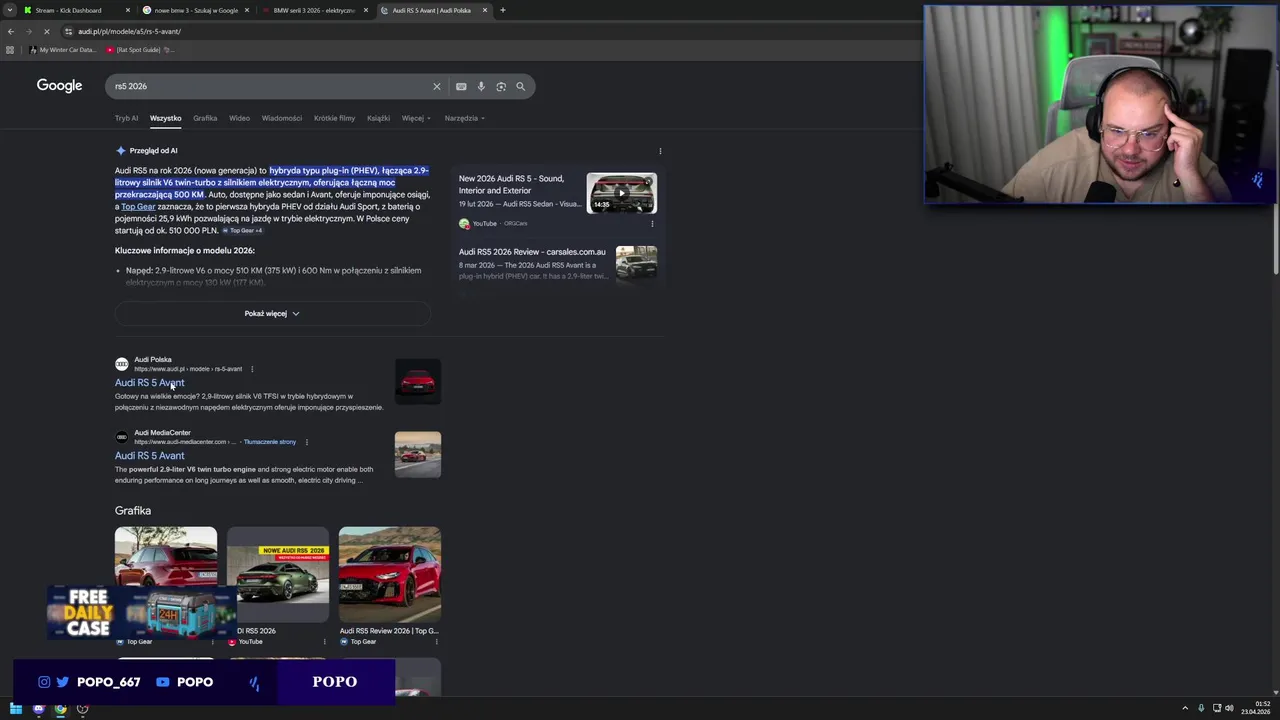Open the taskbar clock and date

coord(1256,708)
